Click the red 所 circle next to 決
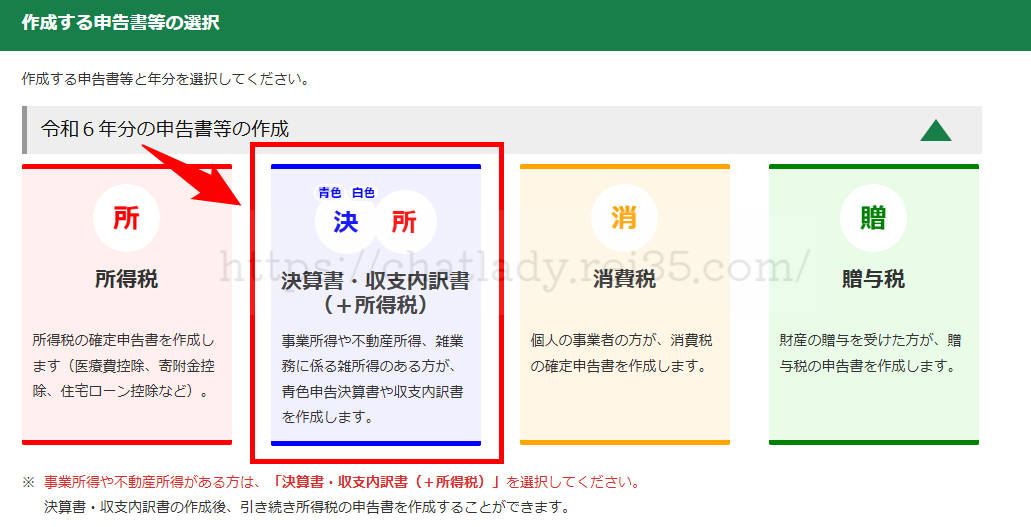The image size is (1031, 527). pyautogui.click(x=404, y=222)
